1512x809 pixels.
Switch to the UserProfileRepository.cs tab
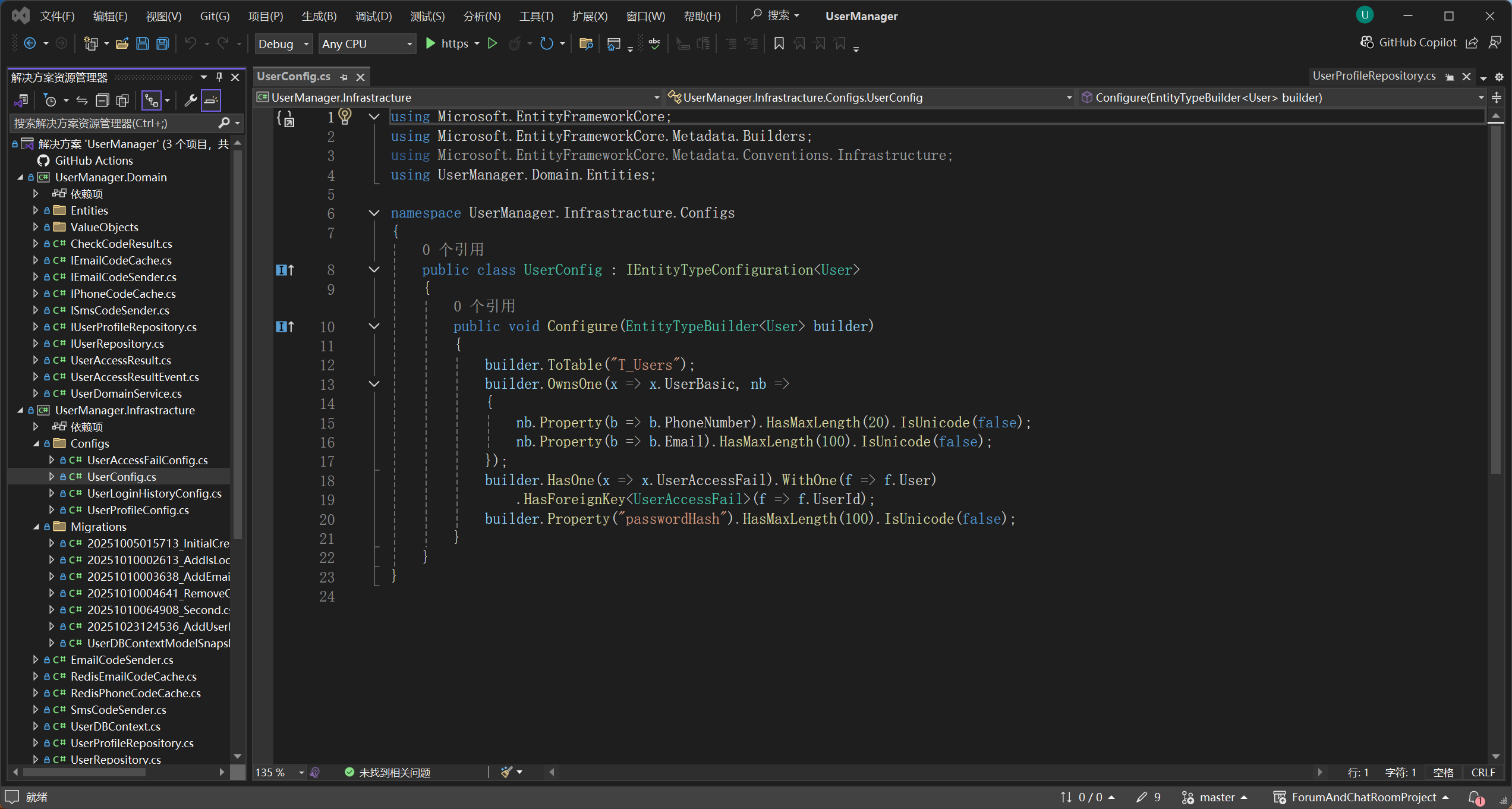[x=1374, y=76]
